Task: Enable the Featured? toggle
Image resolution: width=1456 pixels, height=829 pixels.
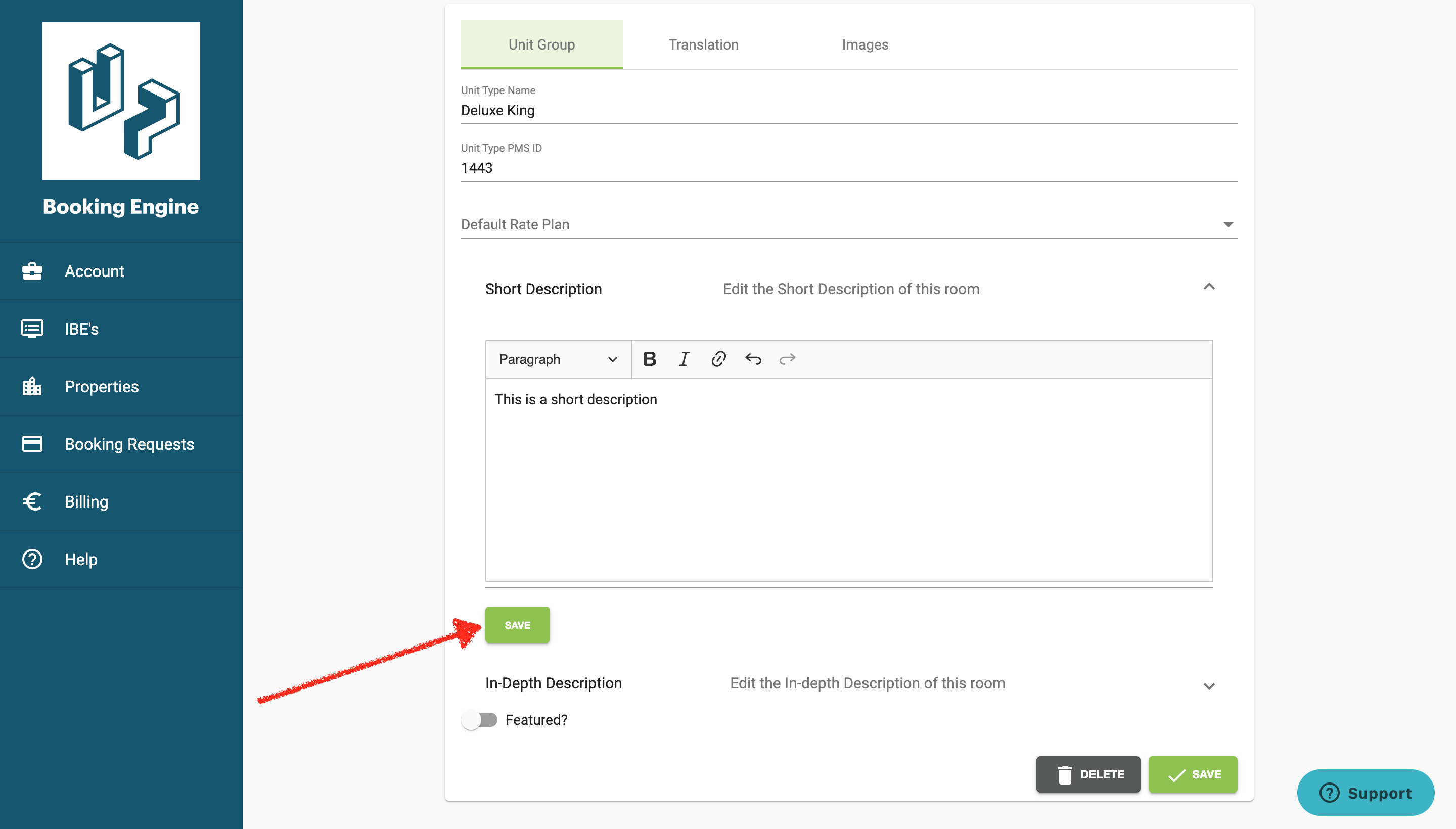Action: (x=480, y=720)
